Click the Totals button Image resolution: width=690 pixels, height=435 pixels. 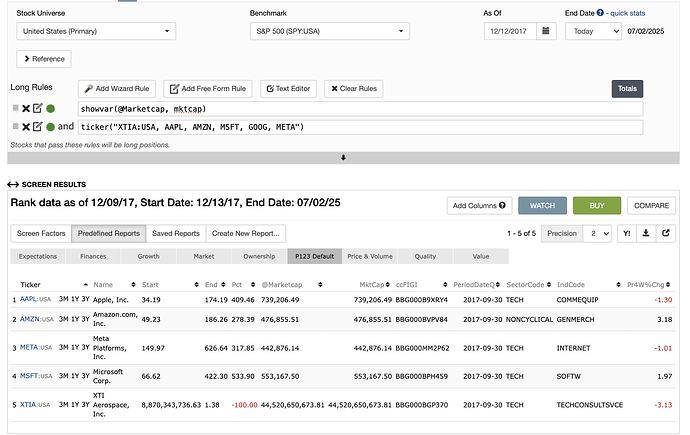pyautogui.click(x=627, y=89)
